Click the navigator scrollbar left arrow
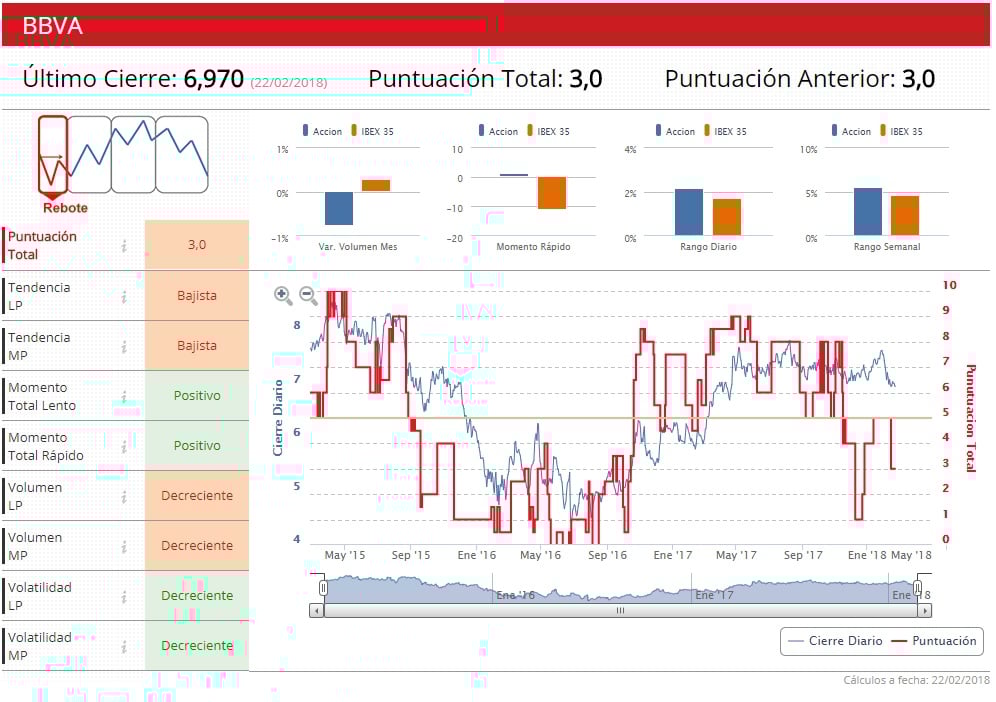 pos(316,611)
